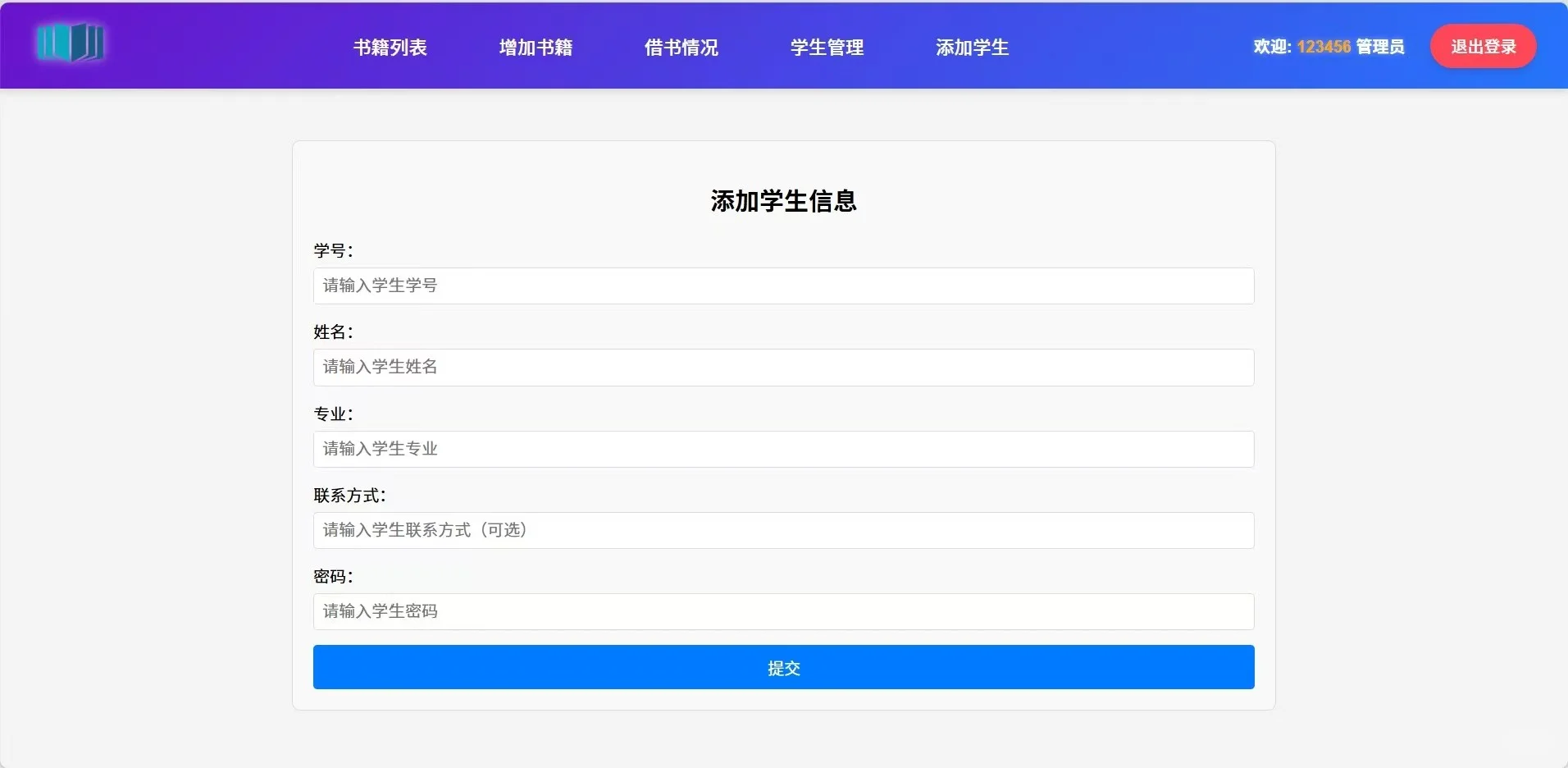Click the 密码: field label

pos(331,577)
